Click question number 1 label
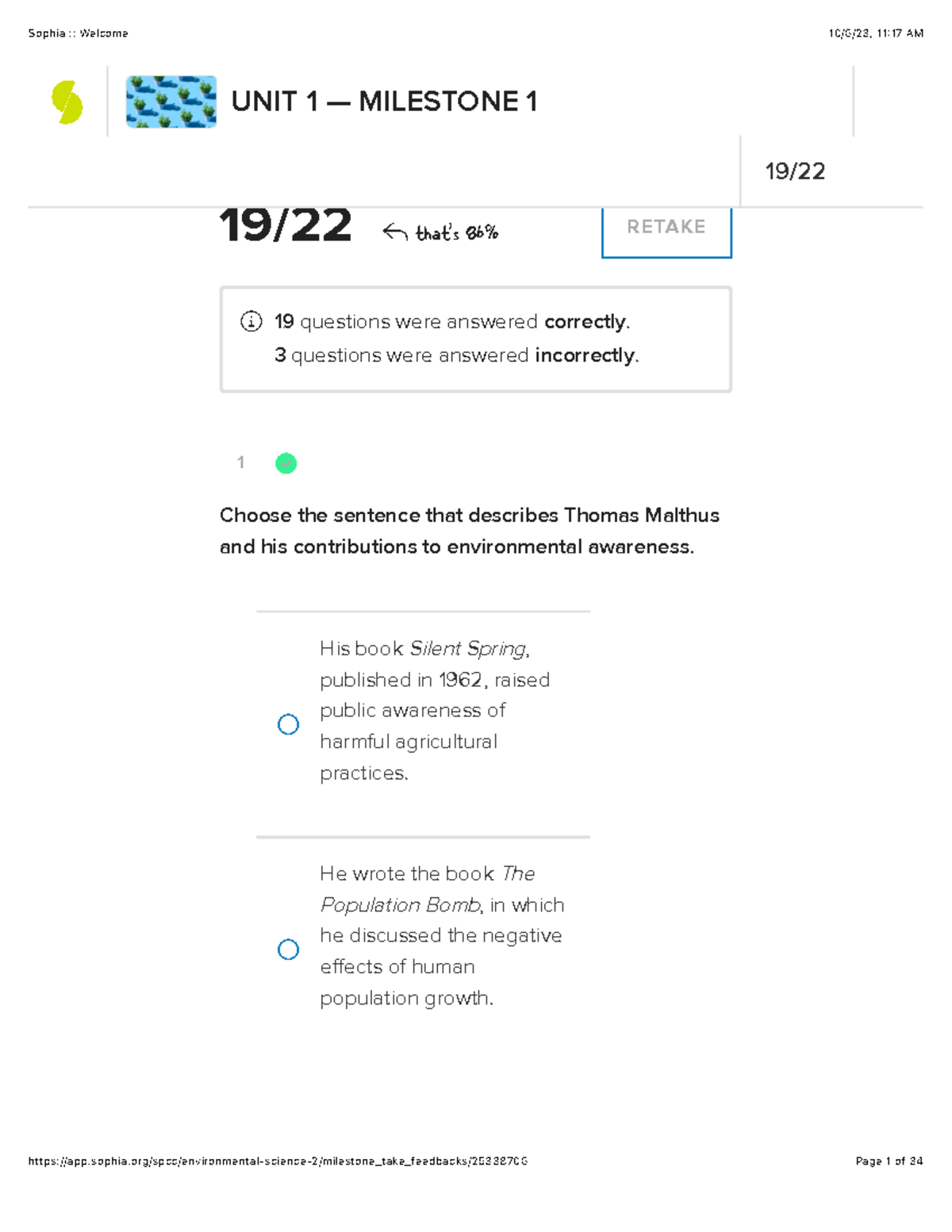Image resolution: width=952 pixels, height=1232 pixels. tap(240, 462)
